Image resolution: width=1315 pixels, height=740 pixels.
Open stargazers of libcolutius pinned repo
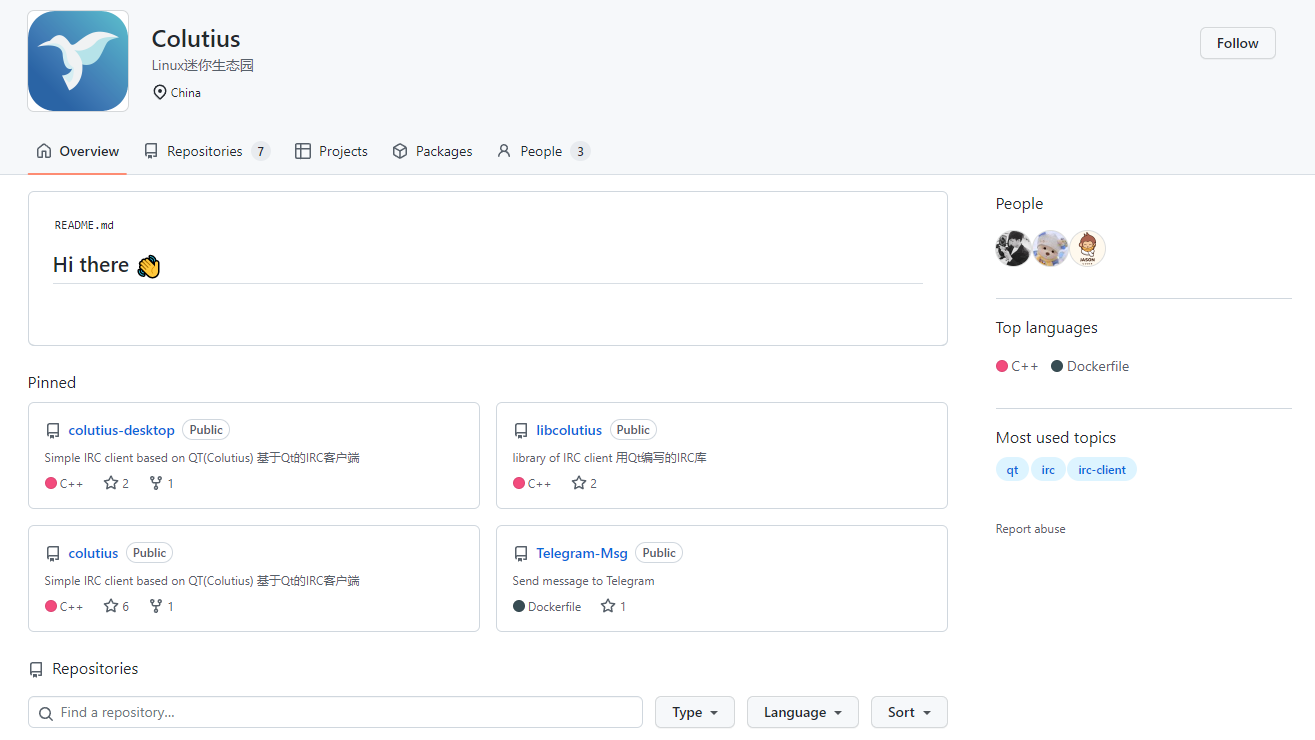pos(584,484)
